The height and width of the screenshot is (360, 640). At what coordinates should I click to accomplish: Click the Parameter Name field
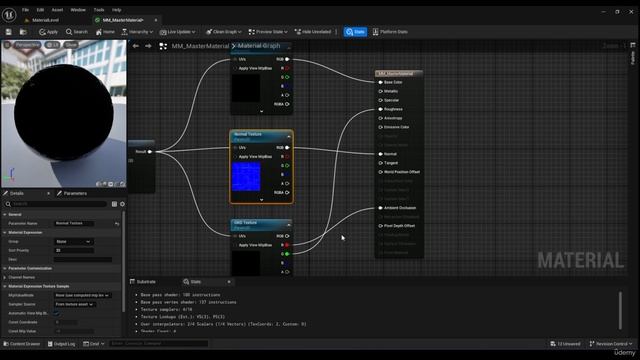pyautogui.click(x=74, y=223)
